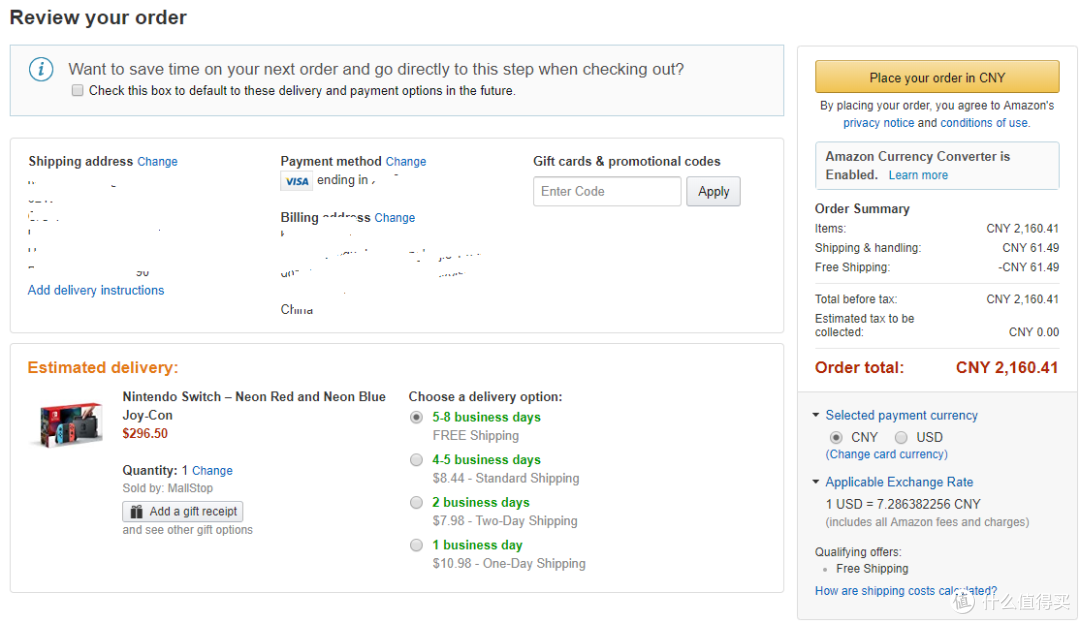Click the Visa card logo
1080x624 pixels.
pos(297,181)
